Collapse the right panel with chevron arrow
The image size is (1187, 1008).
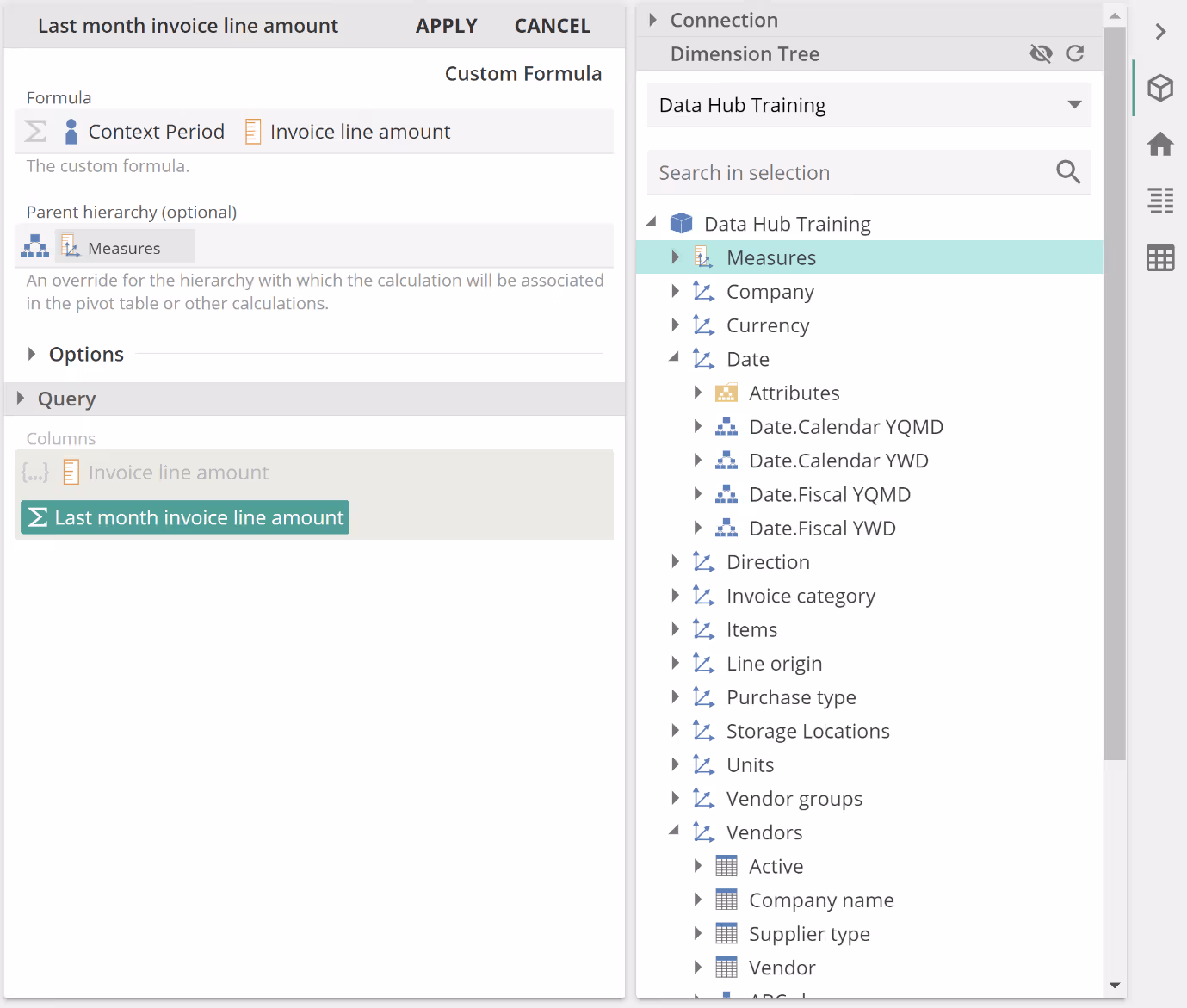[x=1159, y=32]
